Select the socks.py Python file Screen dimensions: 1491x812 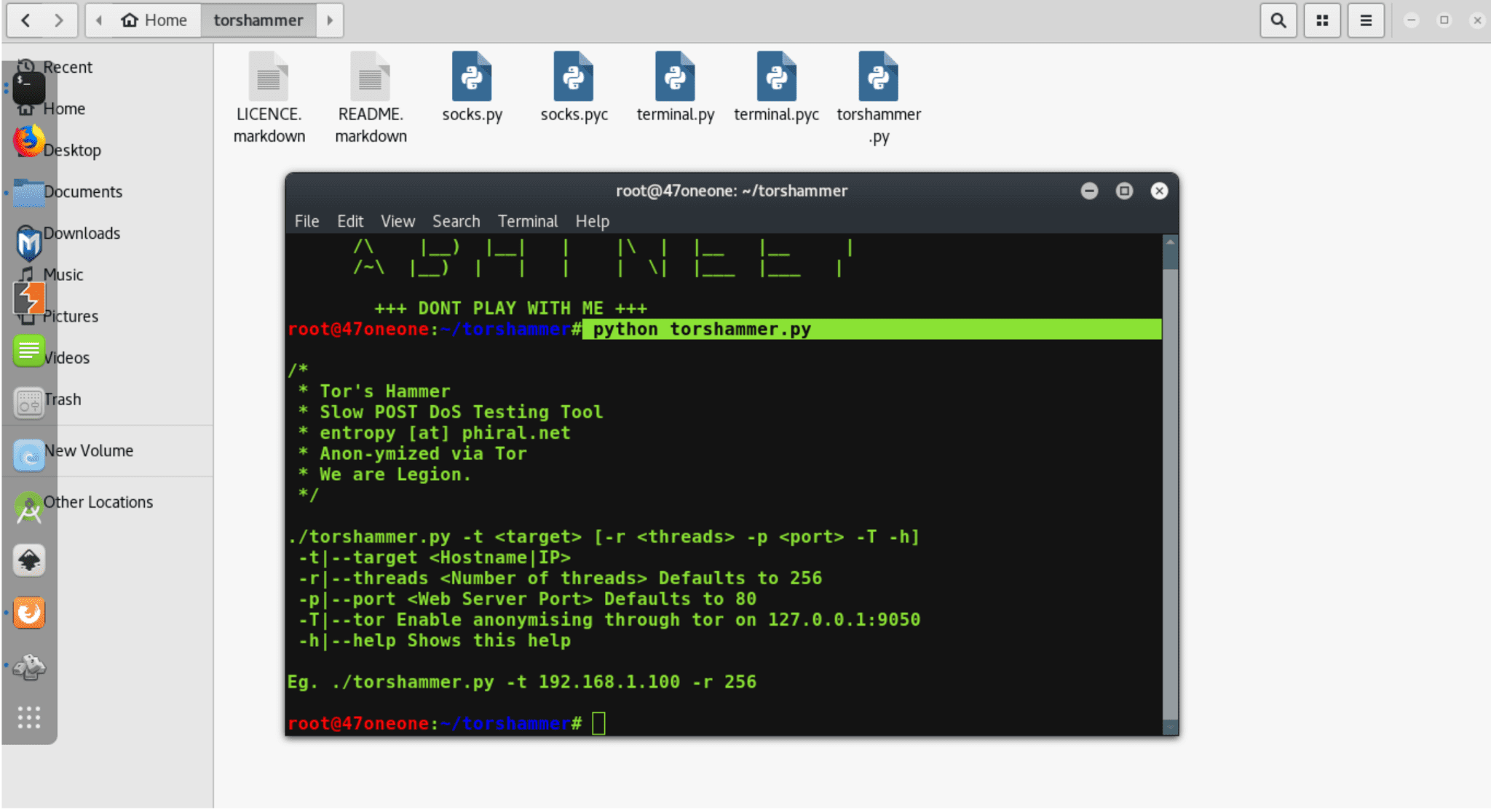(472, 87)
